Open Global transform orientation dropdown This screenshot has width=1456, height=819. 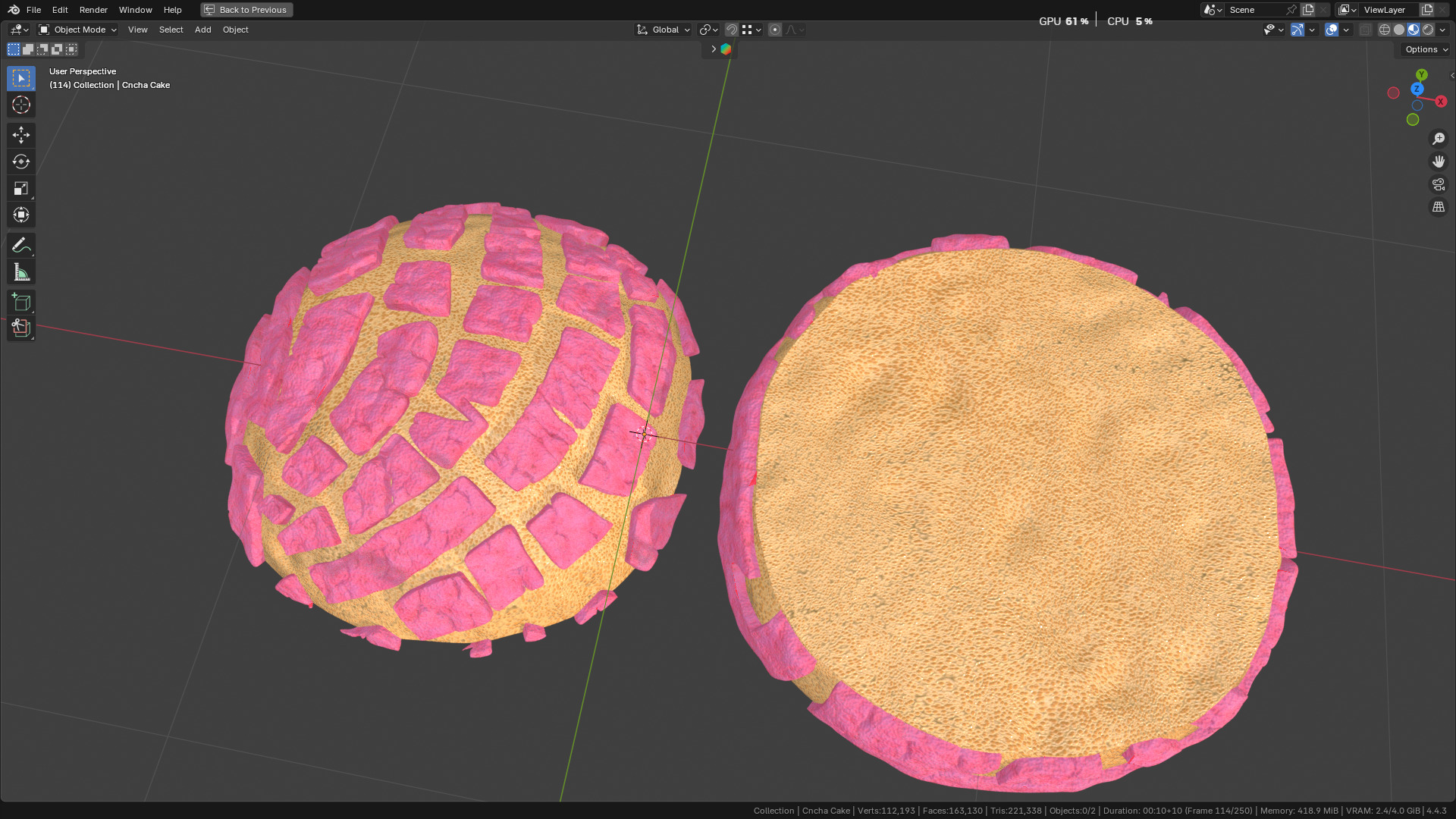664,30
